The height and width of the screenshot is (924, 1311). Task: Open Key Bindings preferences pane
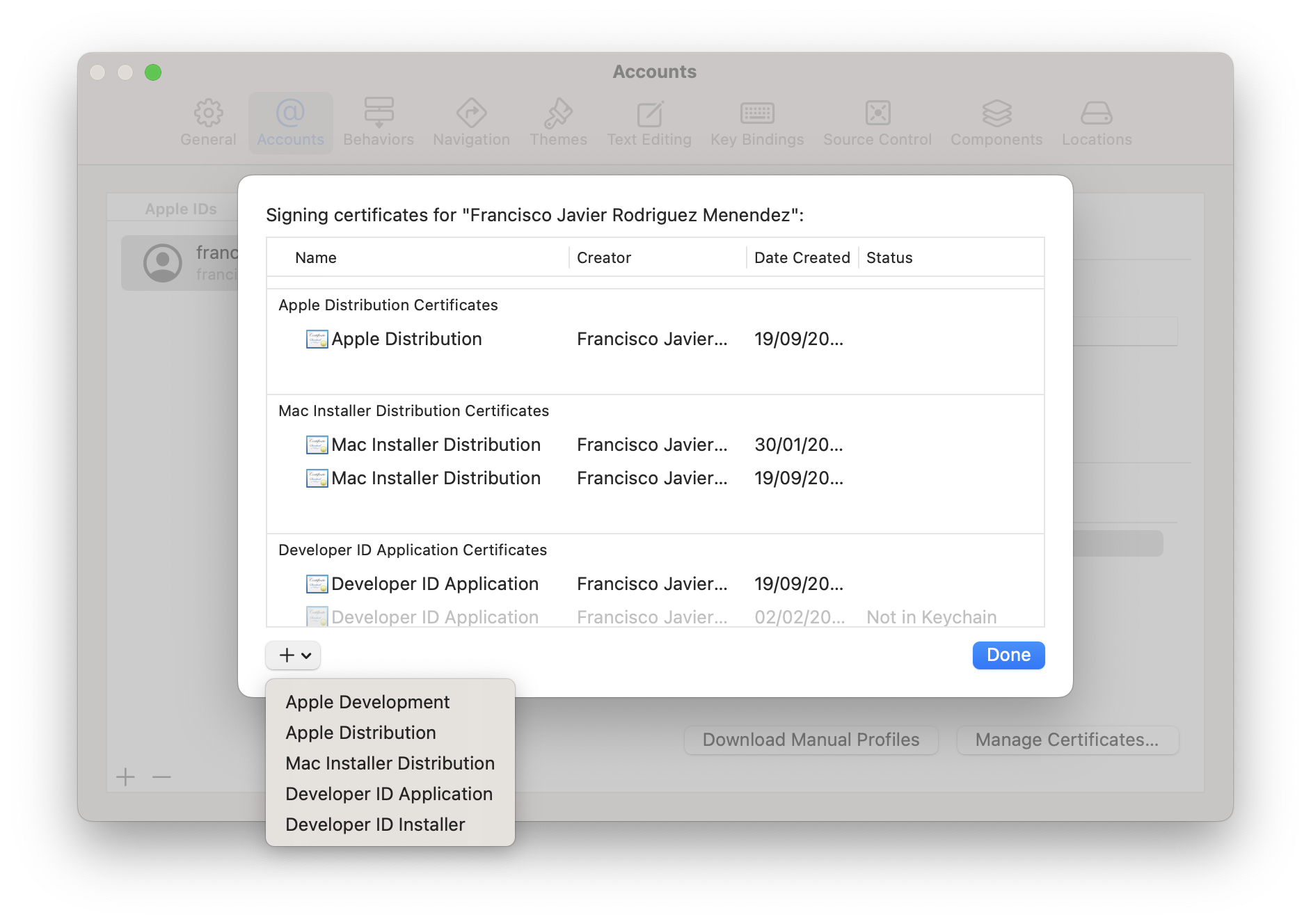tap(757, 122)
